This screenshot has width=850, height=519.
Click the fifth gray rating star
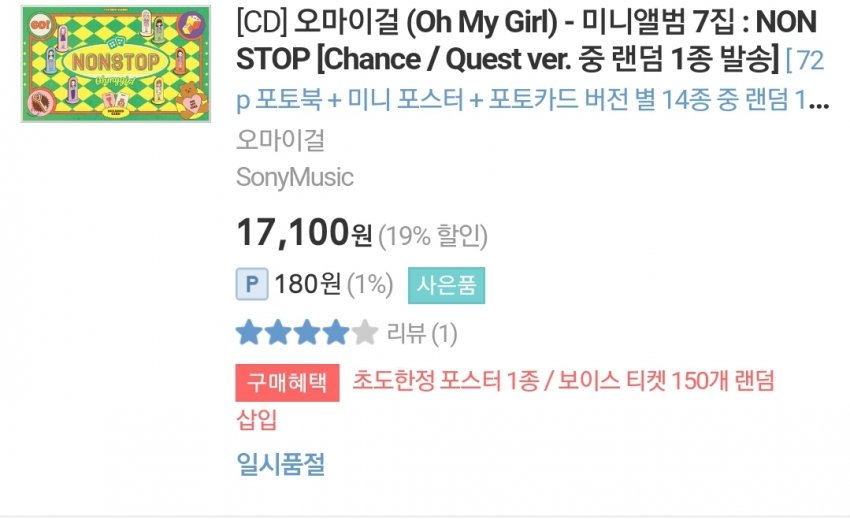click(365, 332)
